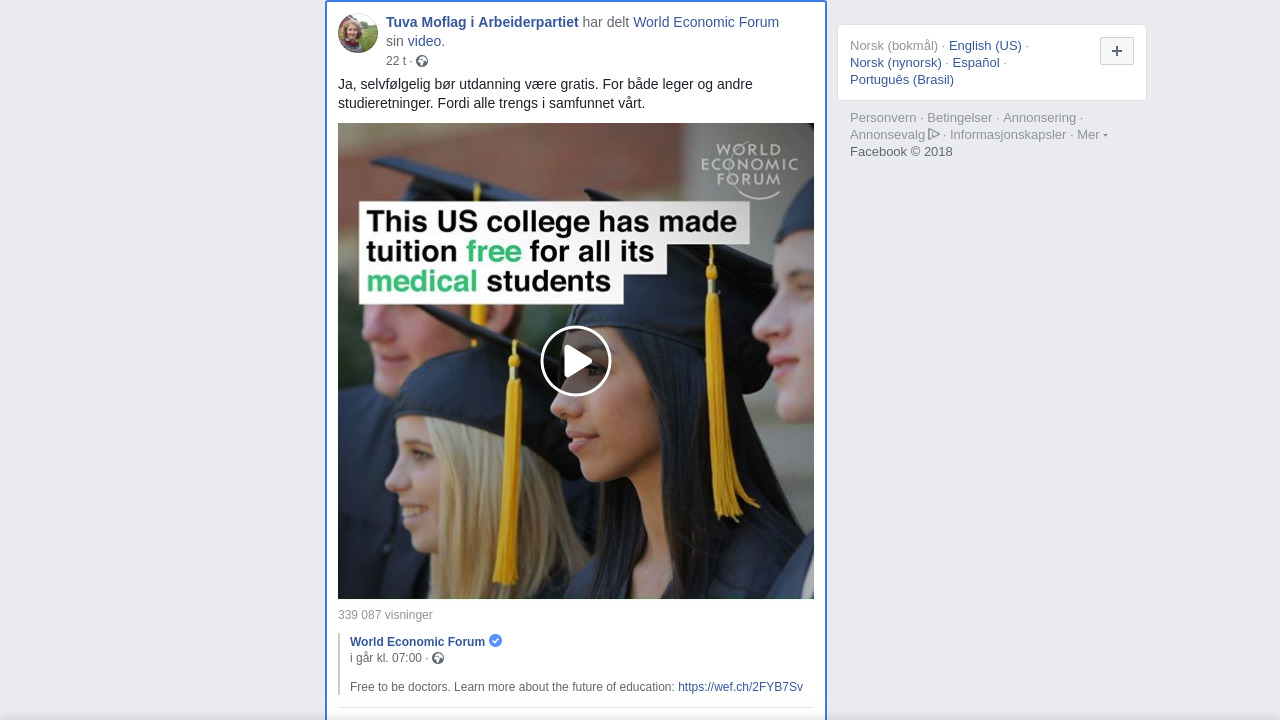This screenshot has height=720, width=1280.
Task: Click the '22 t' post timestamp
Action: 396,61
